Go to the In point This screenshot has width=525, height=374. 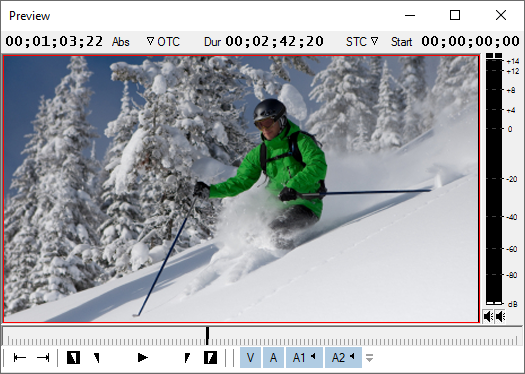click(20, 358)
